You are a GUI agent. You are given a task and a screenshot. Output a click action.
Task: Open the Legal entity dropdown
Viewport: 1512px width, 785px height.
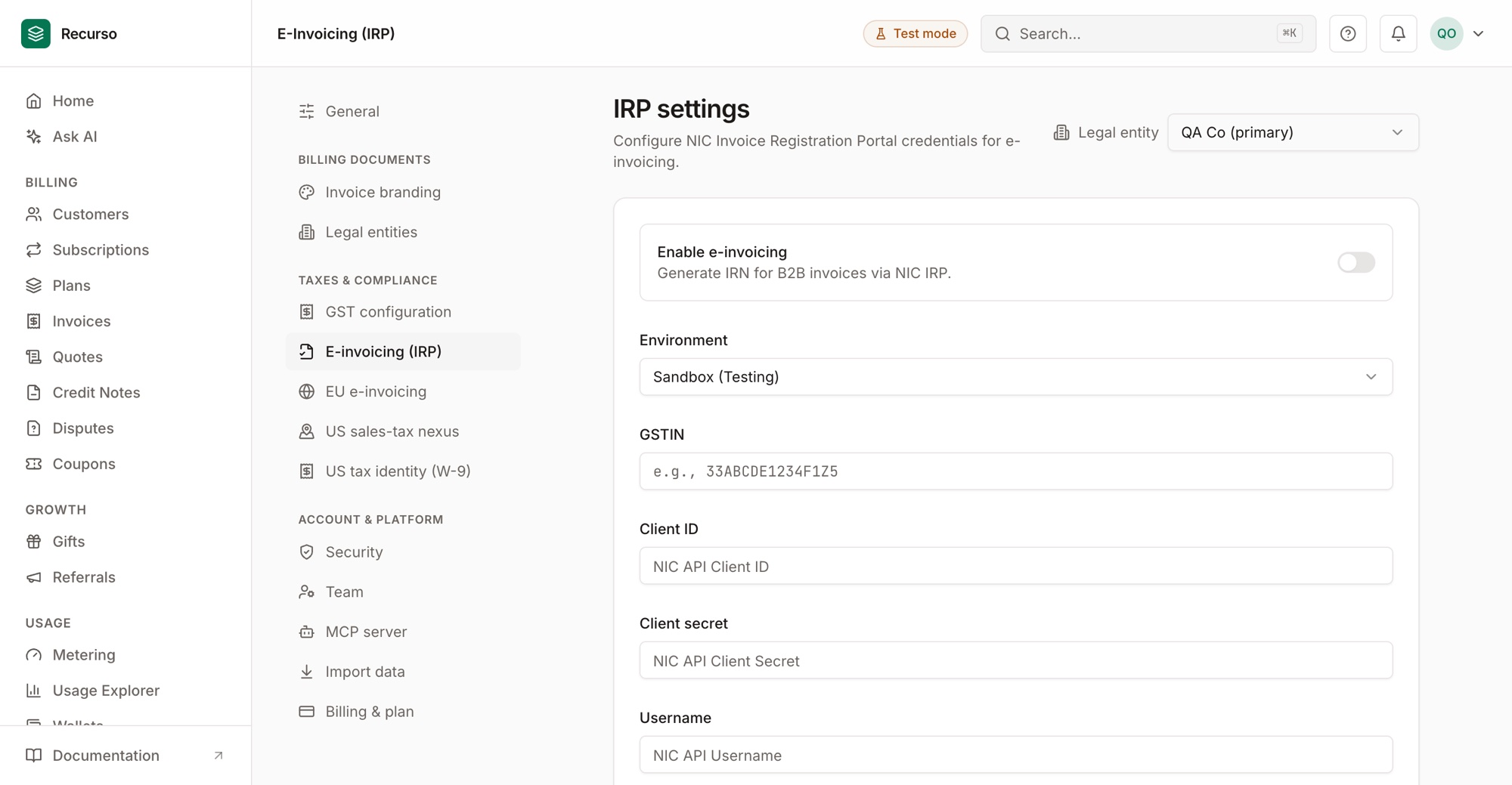(1293, 132)
